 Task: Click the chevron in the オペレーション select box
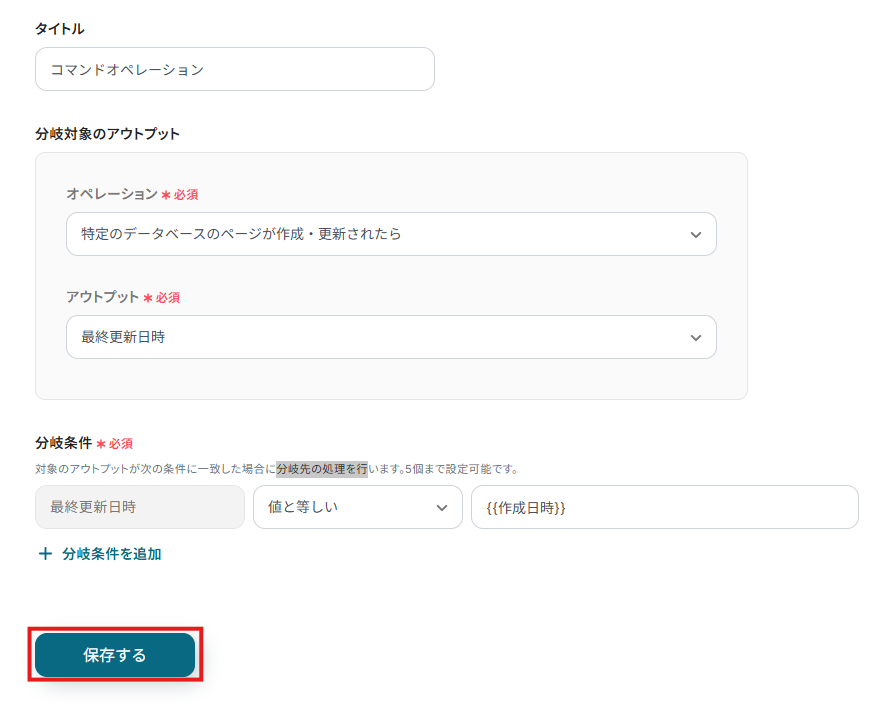click(x=696, y=235)
